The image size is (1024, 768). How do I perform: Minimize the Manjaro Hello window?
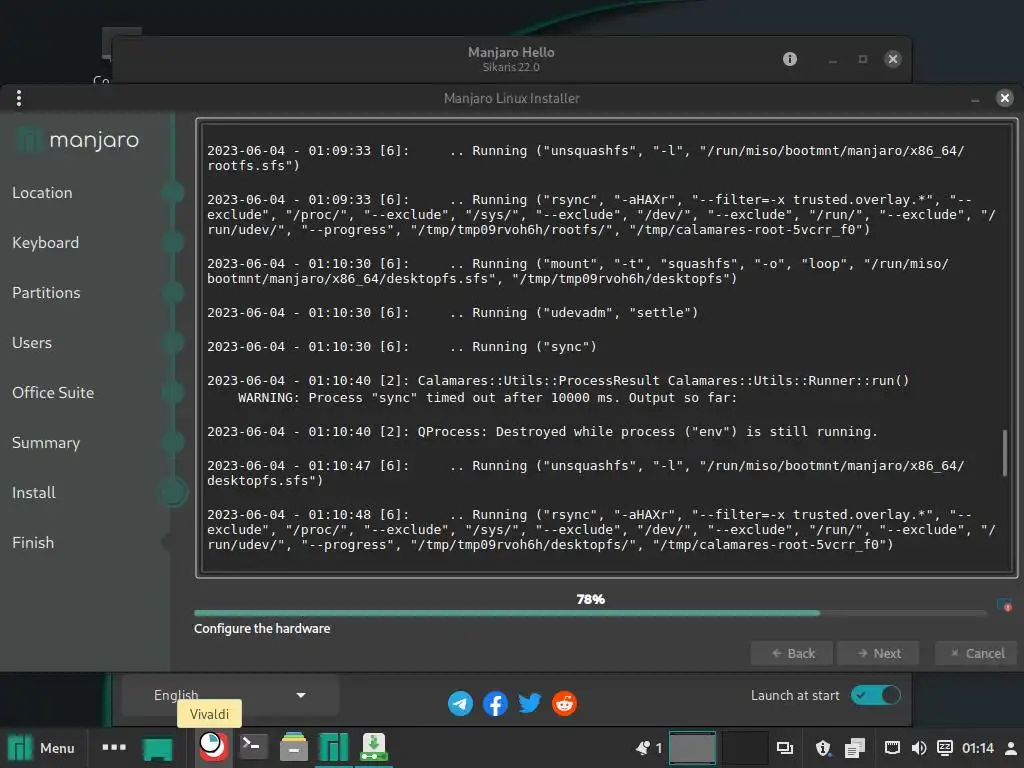click(x=833, y=59)
